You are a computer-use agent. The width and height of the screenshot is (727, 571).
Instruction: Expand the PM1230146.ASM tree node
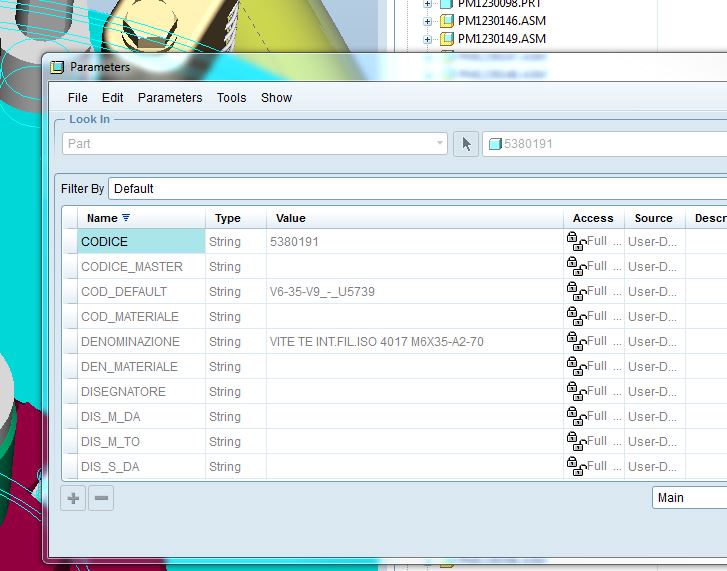[427, 21]
